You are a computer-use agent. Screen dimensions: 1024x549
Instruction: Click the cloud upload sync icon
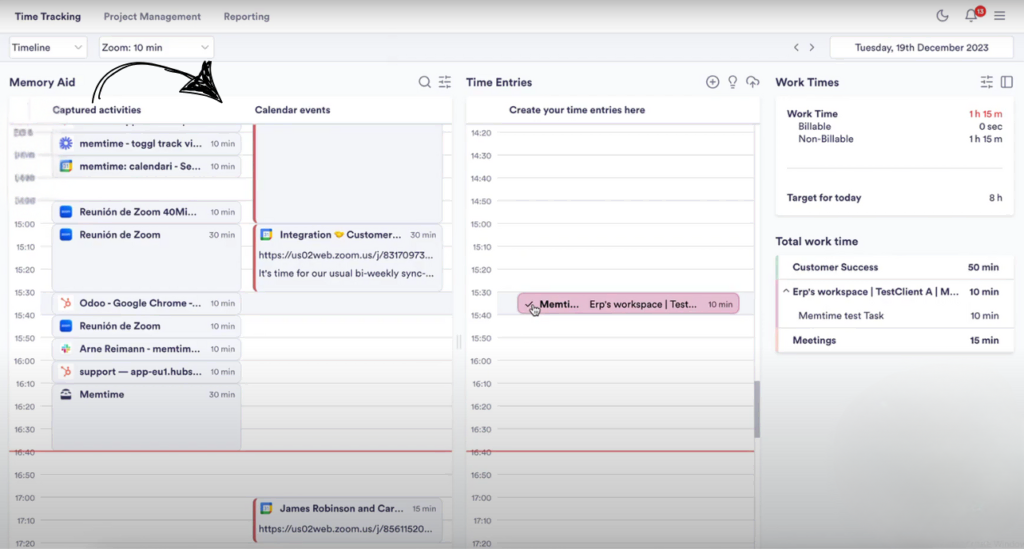click(x=752, y=82)
